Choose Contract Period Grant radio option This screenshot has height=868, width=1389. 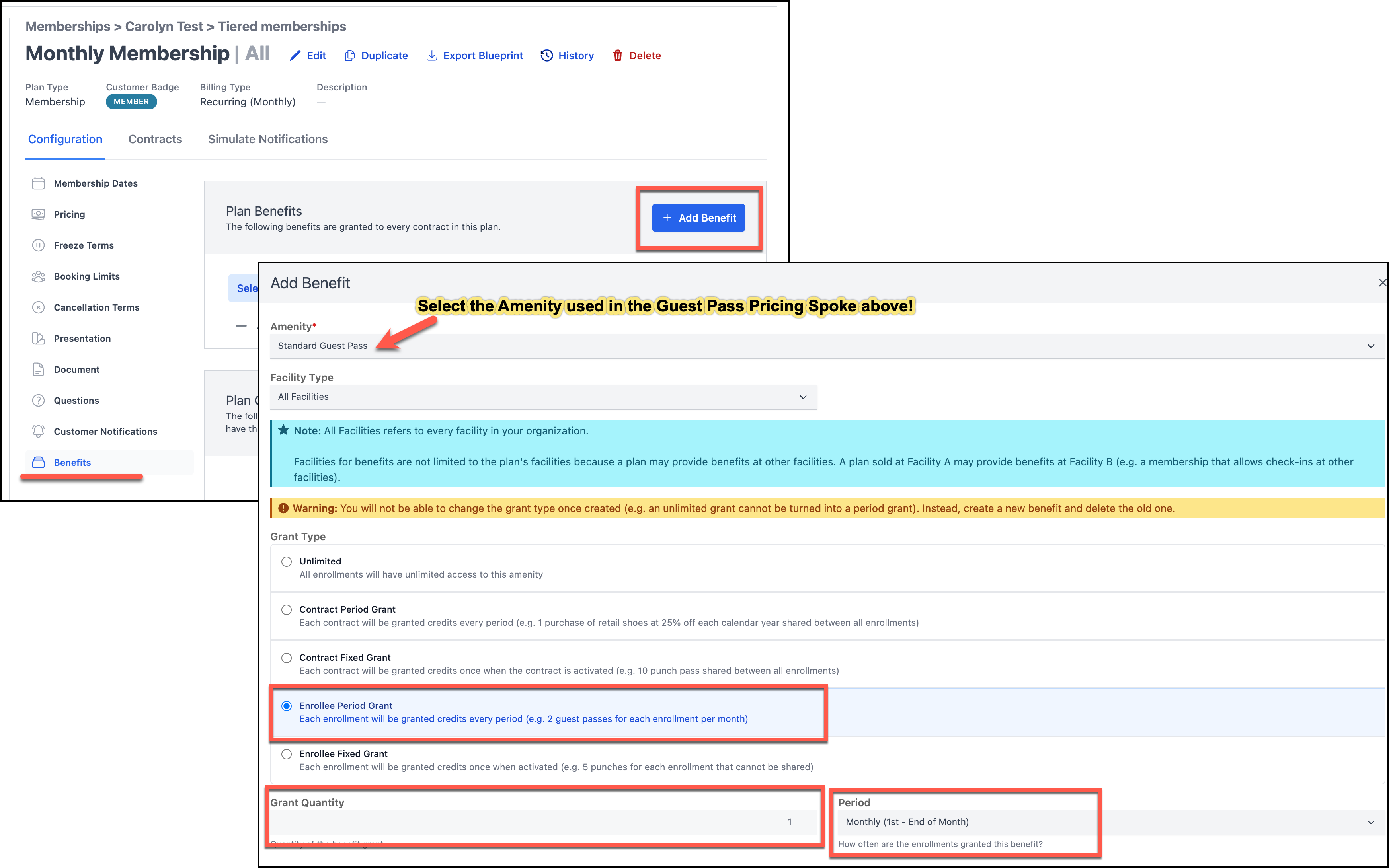[287, 610]
